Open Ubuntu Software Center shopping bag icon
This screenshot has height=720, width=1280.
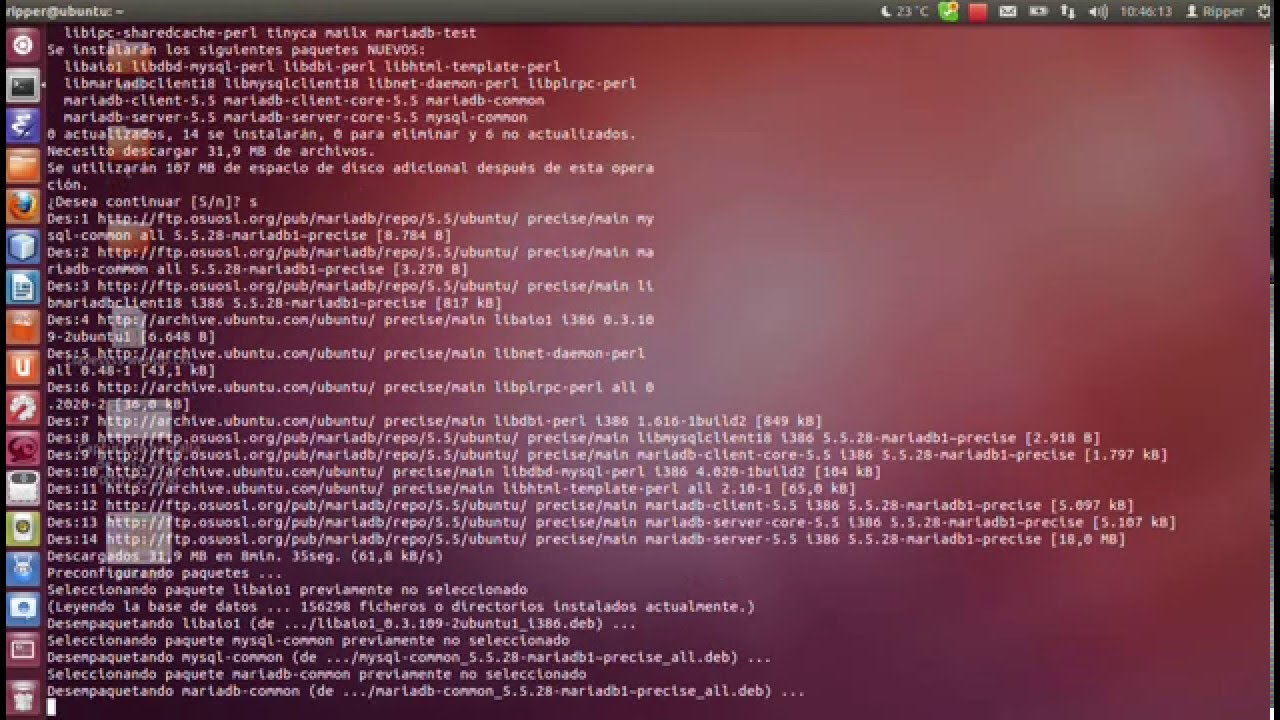pyautogui.click(x=23, y=327)
